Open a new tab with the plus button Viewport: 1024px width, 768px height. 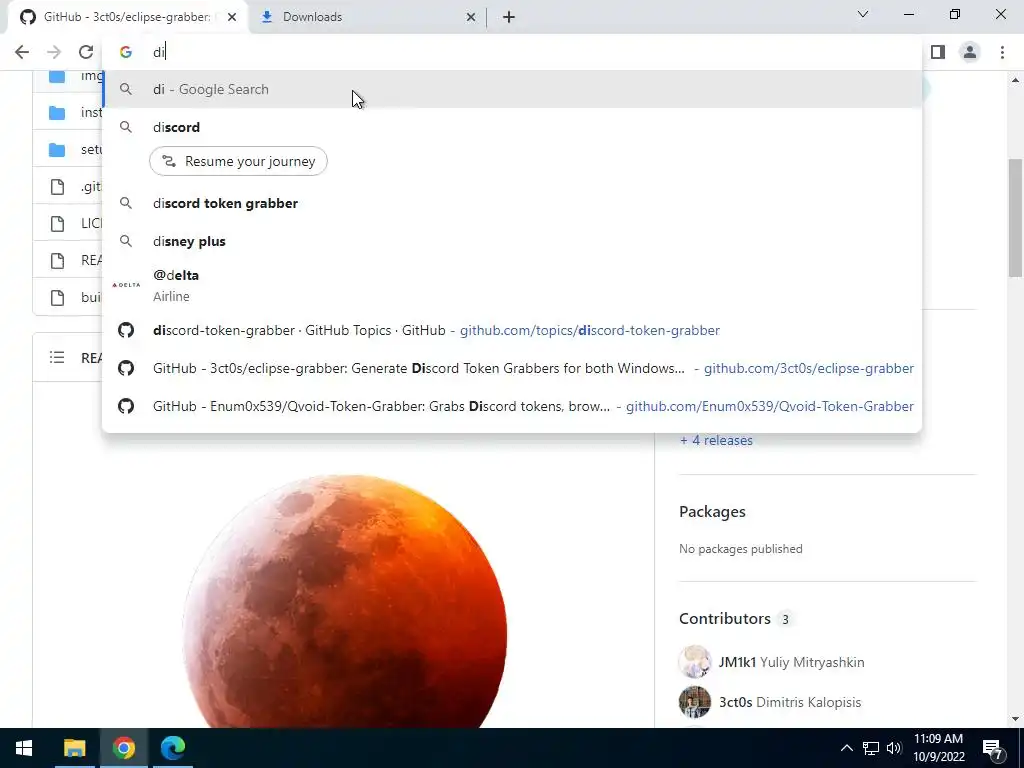pyautogui.click(x=509, y=18)
